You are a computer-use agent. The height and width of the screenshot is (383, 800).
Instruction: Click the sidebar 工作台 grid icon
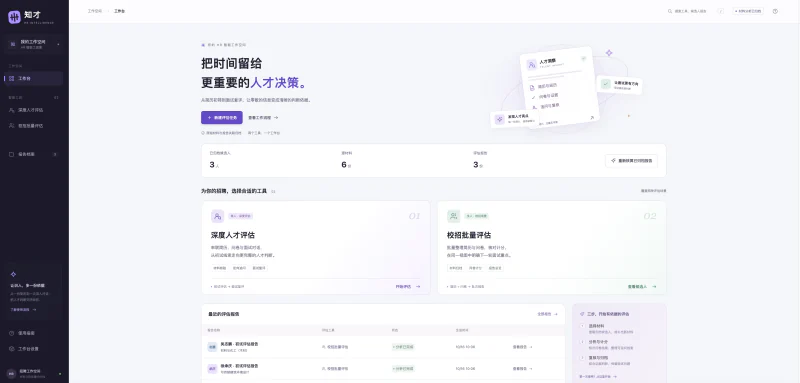(x=12, y=79)
